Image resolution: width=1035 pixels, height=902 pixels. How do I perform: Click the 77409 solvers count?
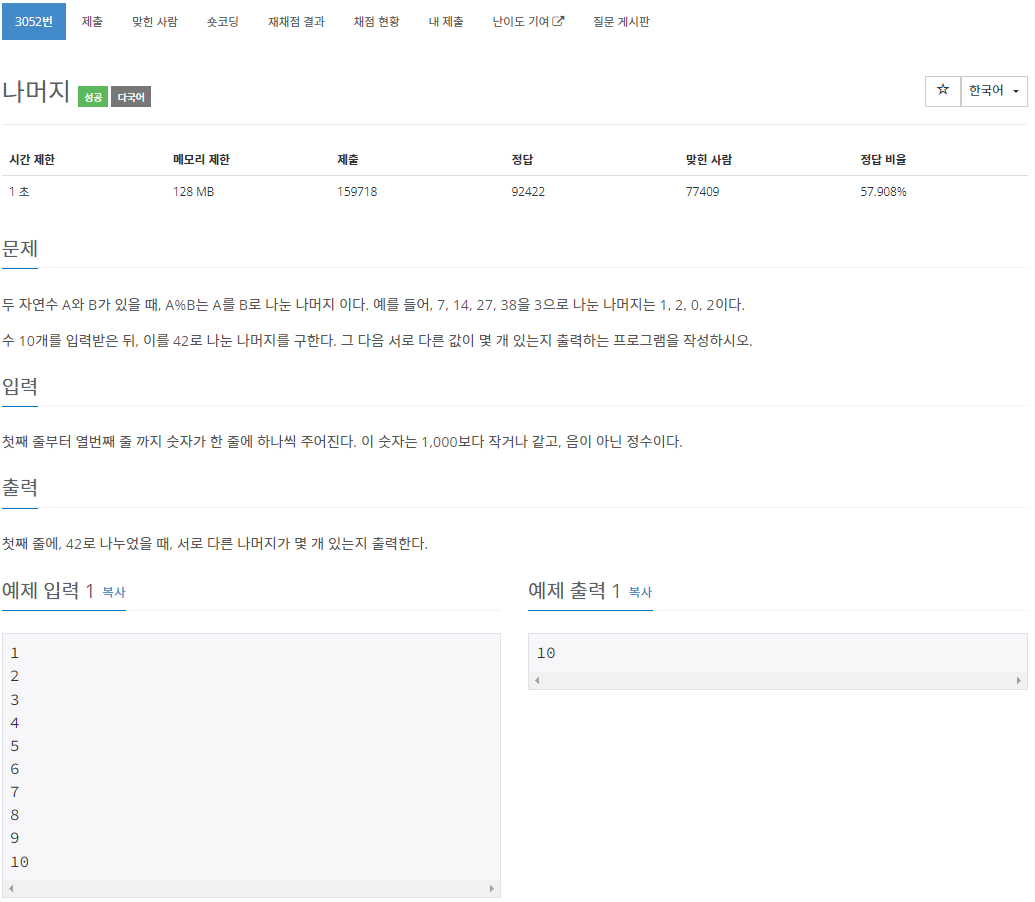702,192
